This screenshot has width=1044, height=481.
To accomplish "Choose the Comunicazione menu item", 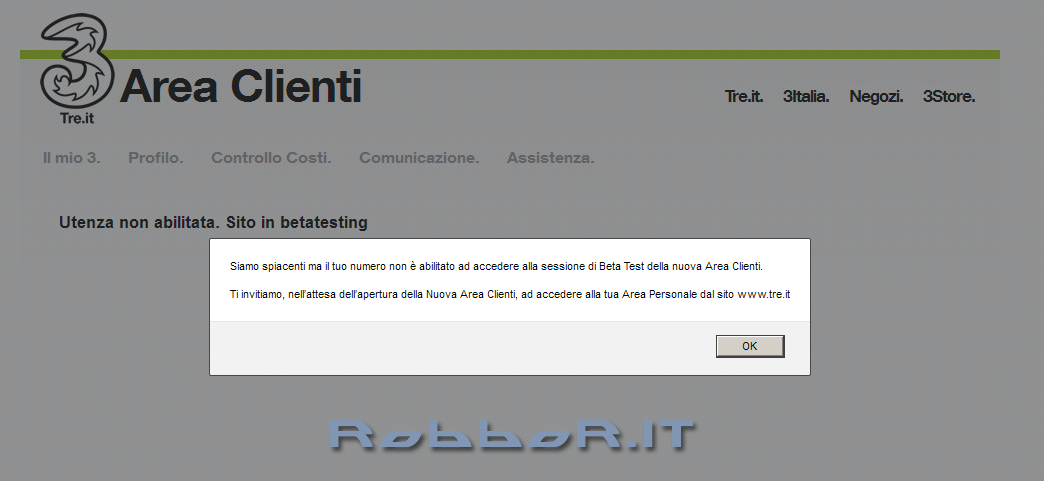I will click(x=419, y=158).
